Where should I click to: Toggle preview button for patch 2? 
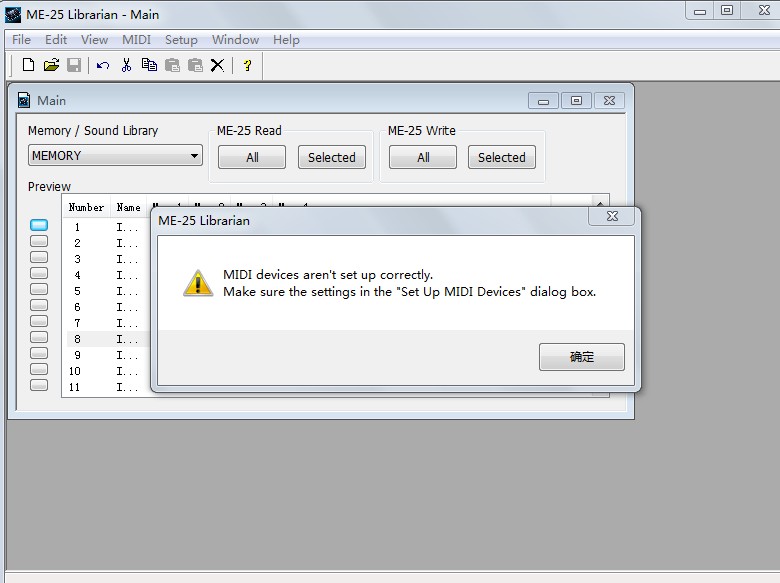pos(39,241)
